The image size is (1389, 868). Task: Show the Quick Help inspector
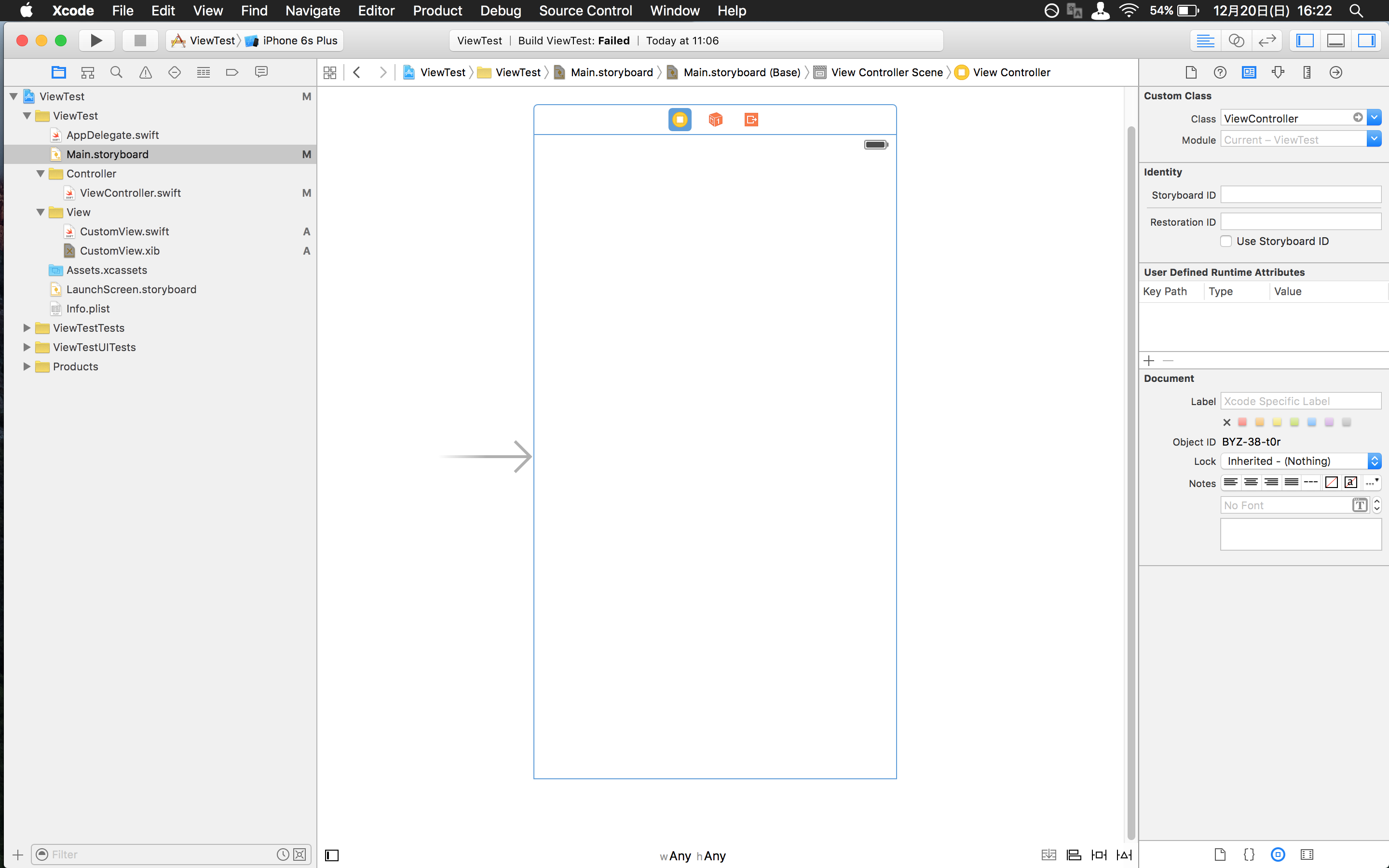pyautogui.click(x=1220, y=72)
